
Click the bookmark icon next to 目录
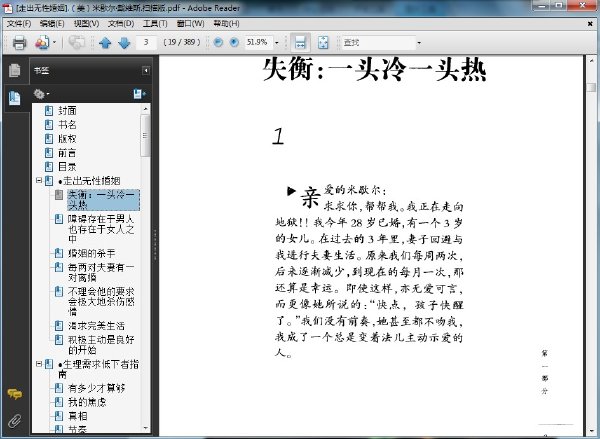tap(49, 166)
